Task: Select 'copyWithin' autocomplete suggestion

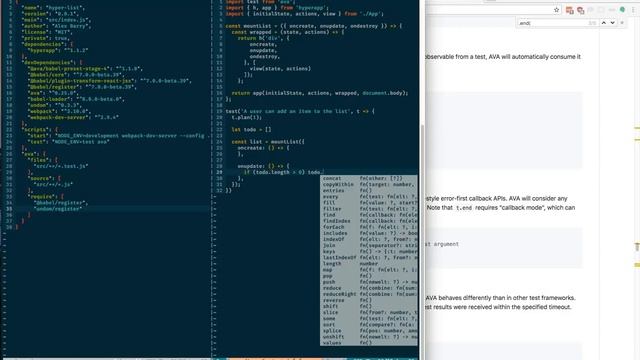Action: click(369, 184)
